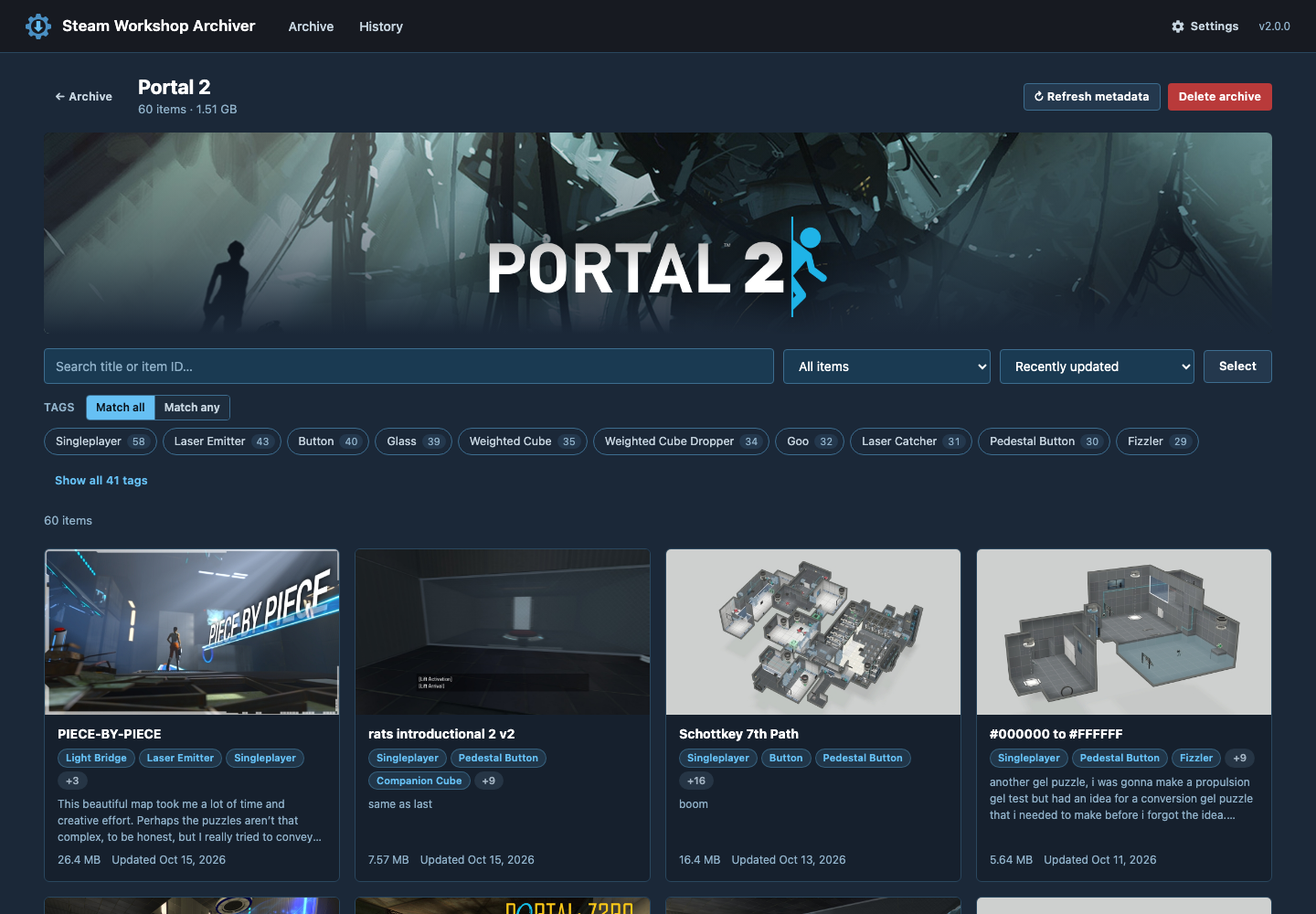This screenshot has height=914, width=1316.
Task: Switch tag matching to Match all
Action: click(121, 408)
